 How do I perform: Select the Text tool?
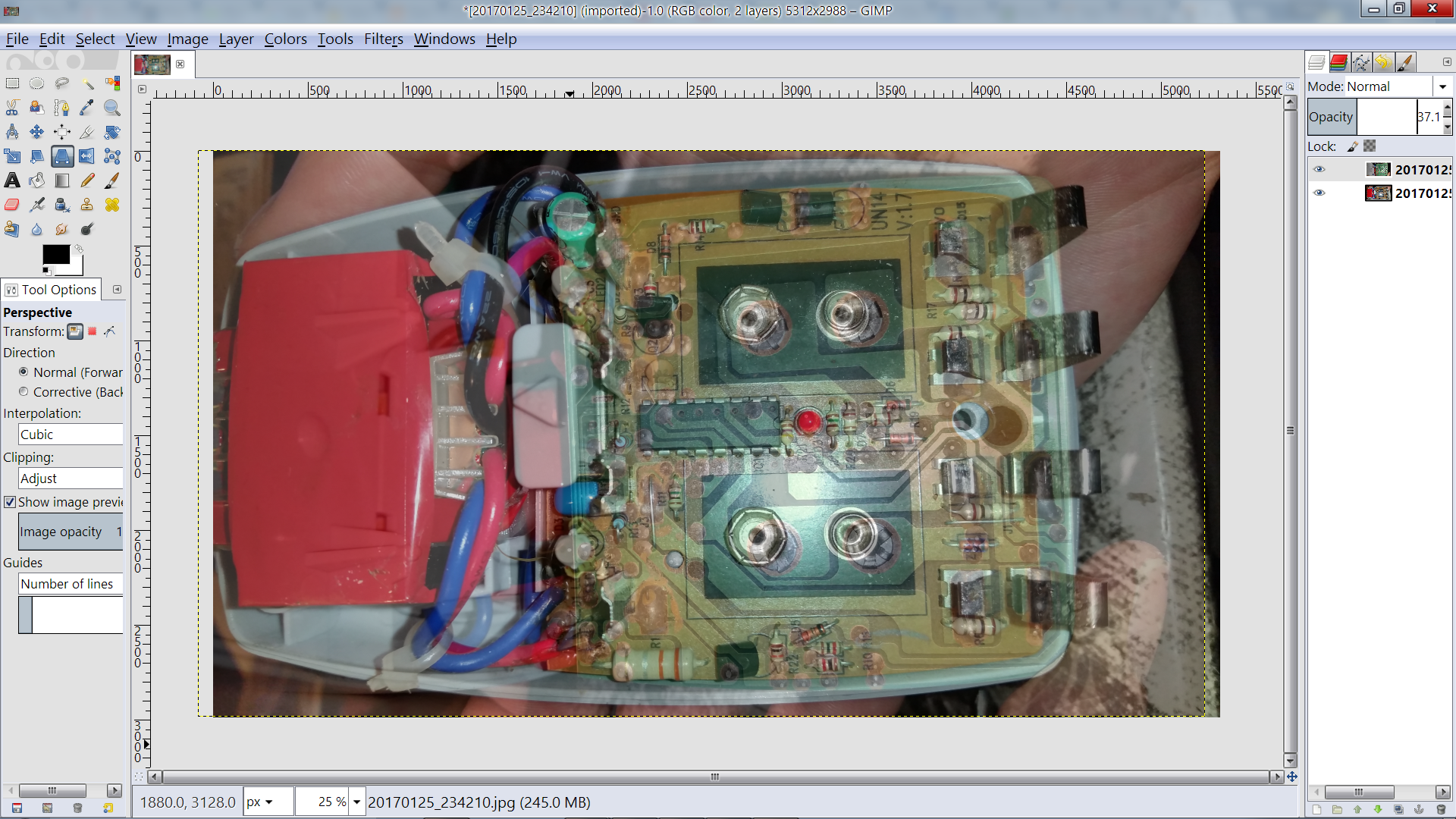pyautogui.click(x=12, y=180)
